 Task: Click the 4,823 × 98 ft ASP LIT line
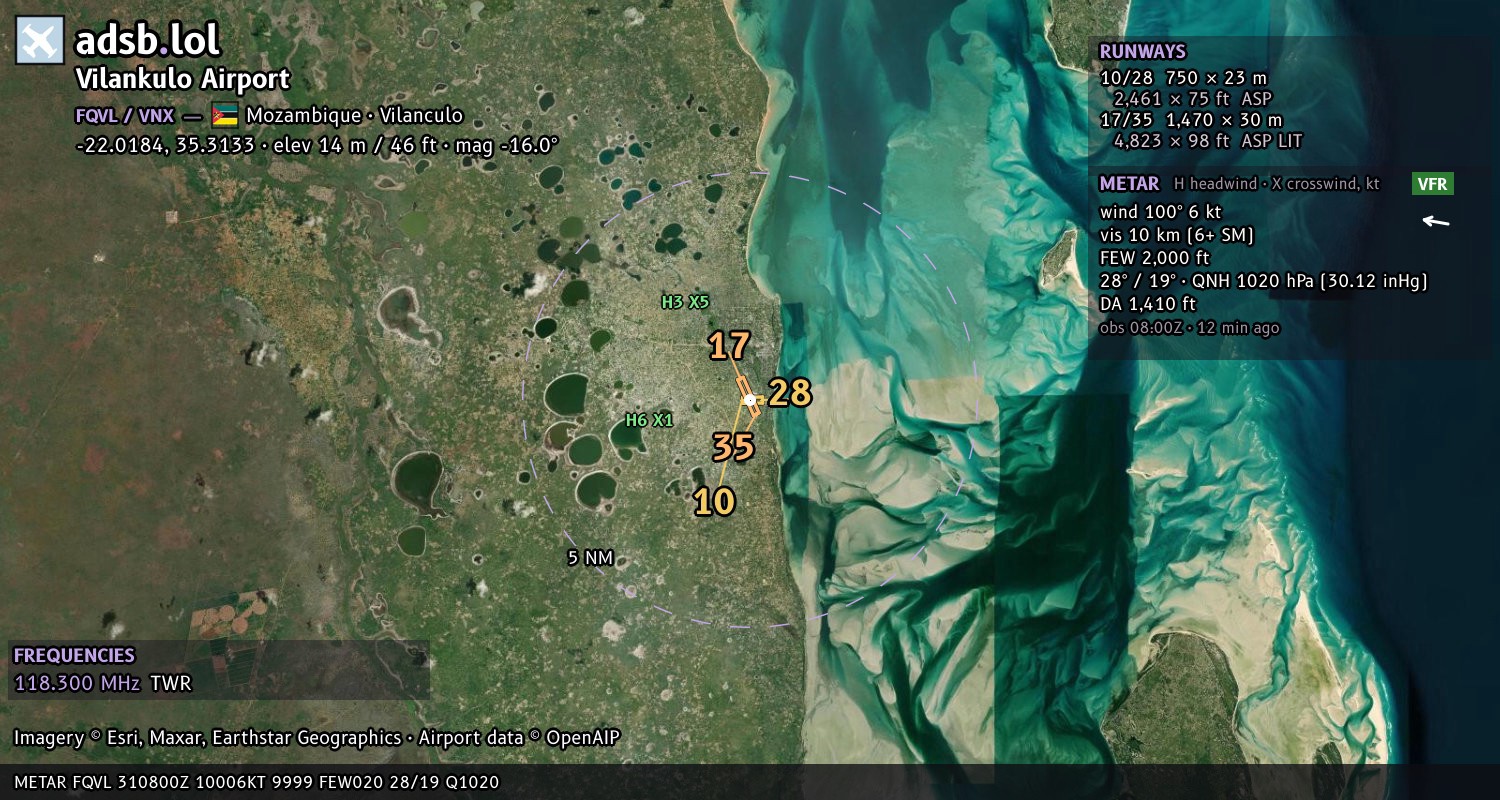(x=1208, y=141)
